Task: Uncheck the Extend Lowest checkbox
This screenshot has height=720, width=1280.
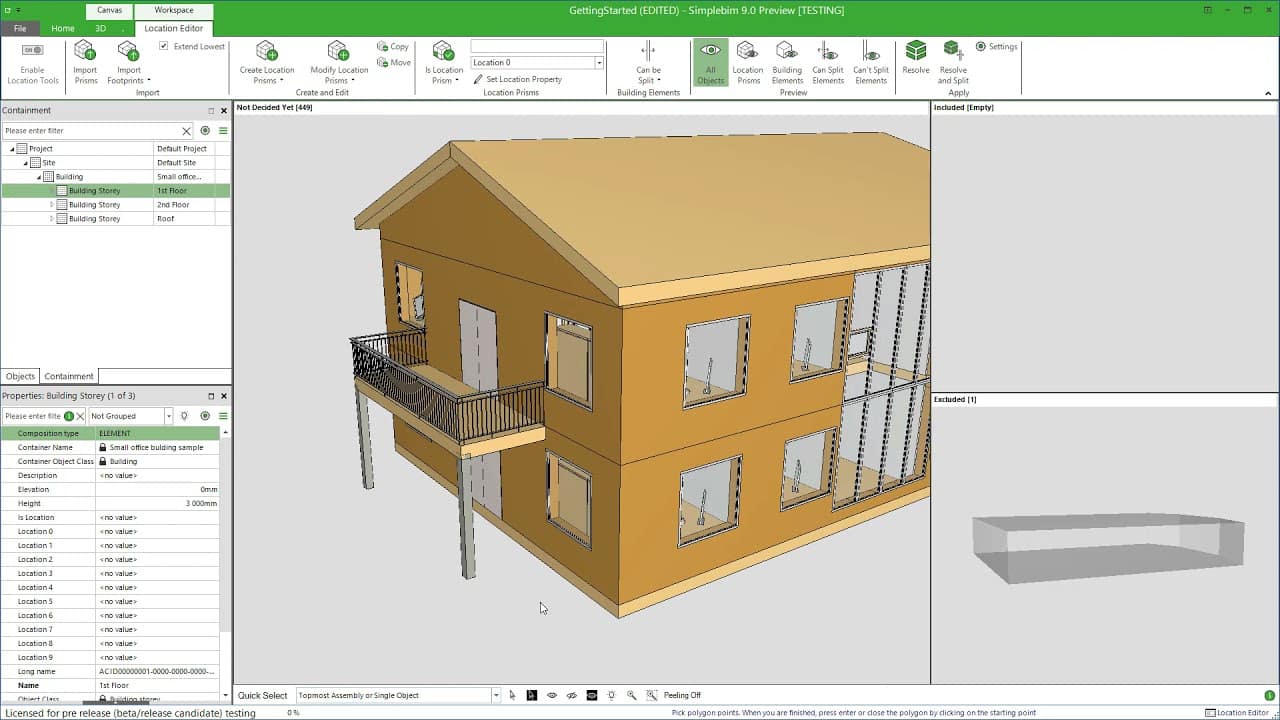Action: 164,47
